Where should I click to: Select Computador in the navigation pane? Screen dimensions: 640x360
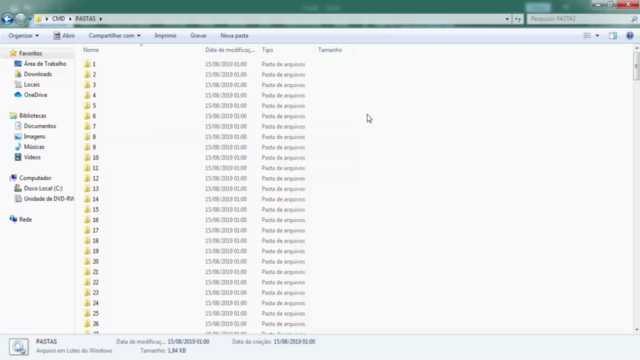[x=35, y=178]
